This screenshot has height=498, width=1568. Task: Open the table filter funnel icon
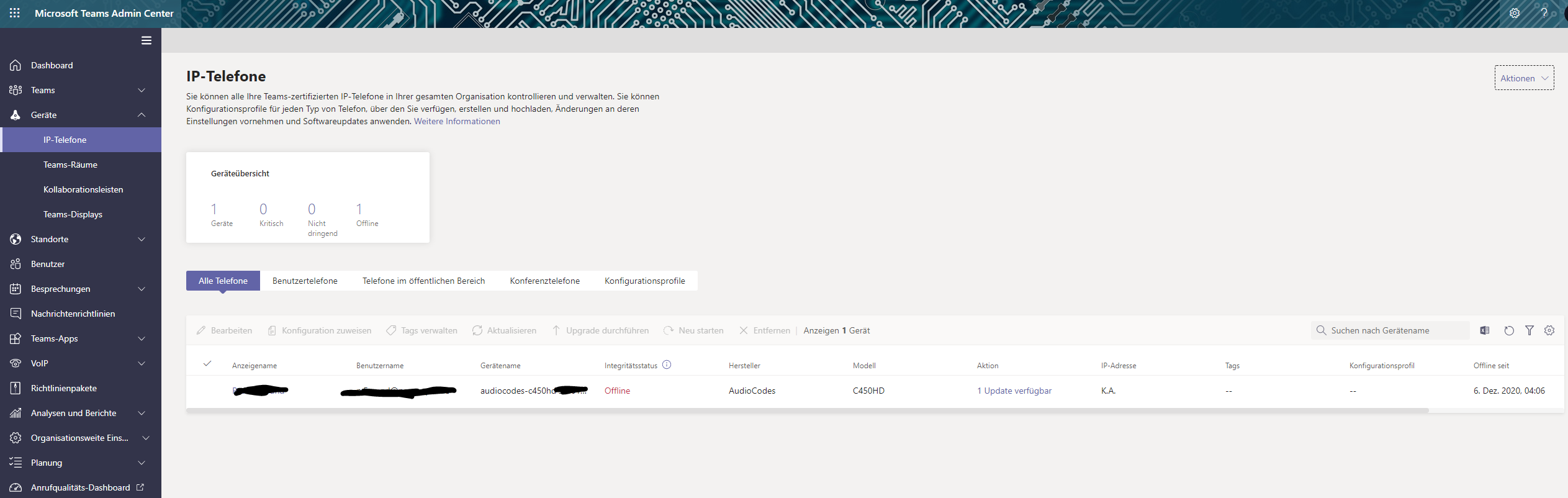click(1530, 330)
